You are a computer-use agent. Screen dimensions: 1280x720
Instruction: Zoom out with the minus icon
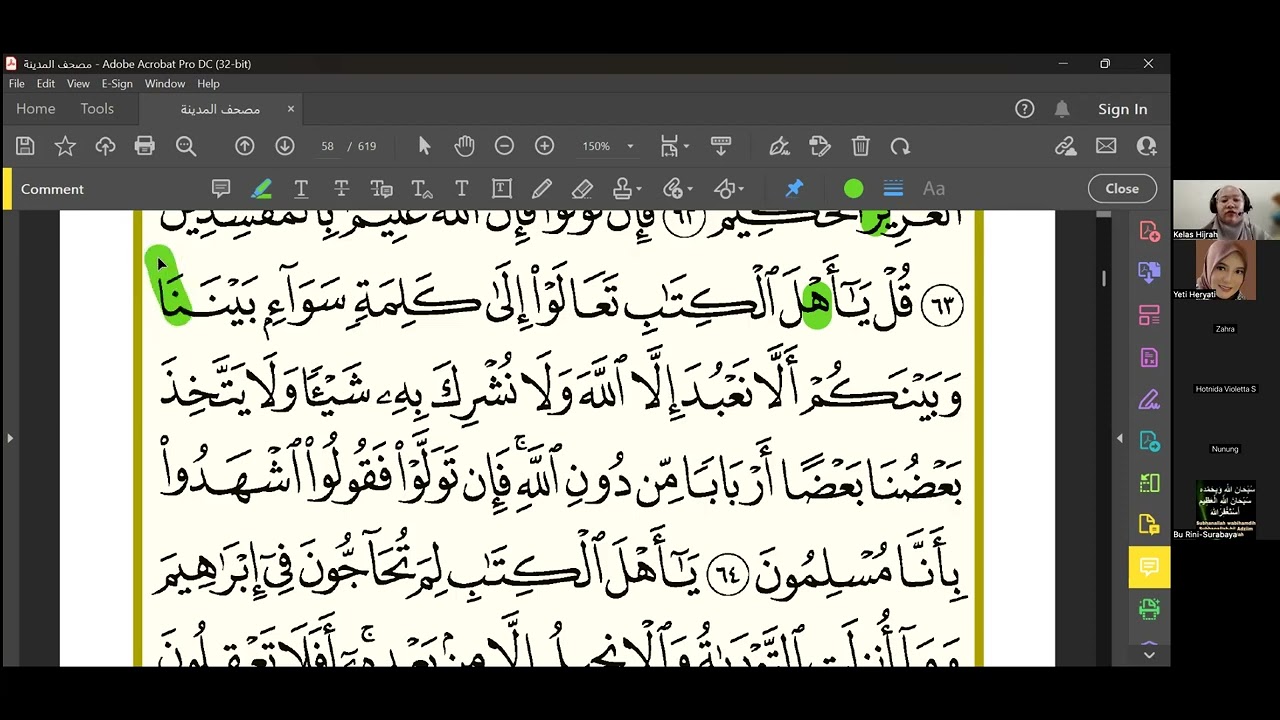coord(504,146)
